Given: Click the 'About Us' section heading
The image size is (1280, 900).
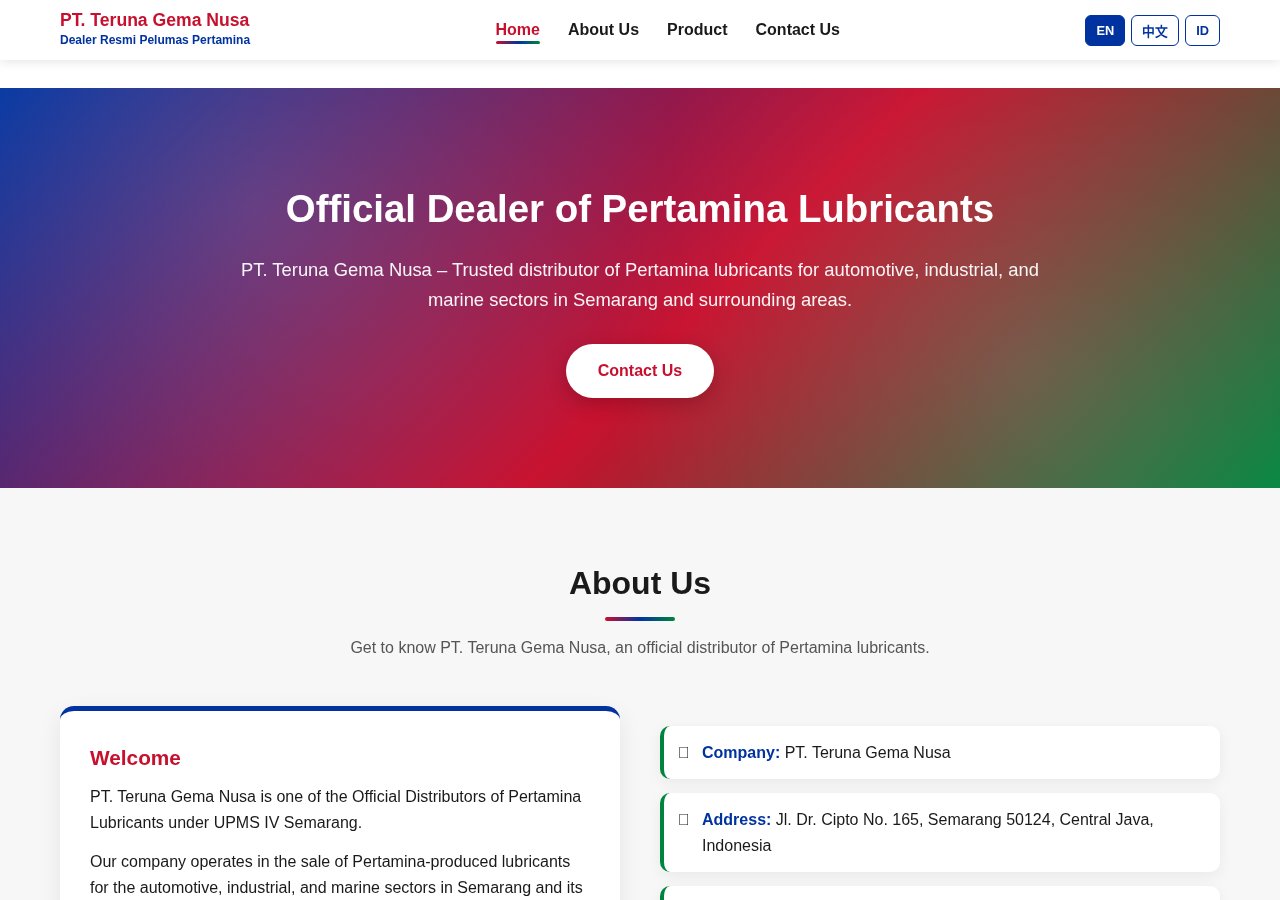Looking at the screenshot, I should coord(640,583).
